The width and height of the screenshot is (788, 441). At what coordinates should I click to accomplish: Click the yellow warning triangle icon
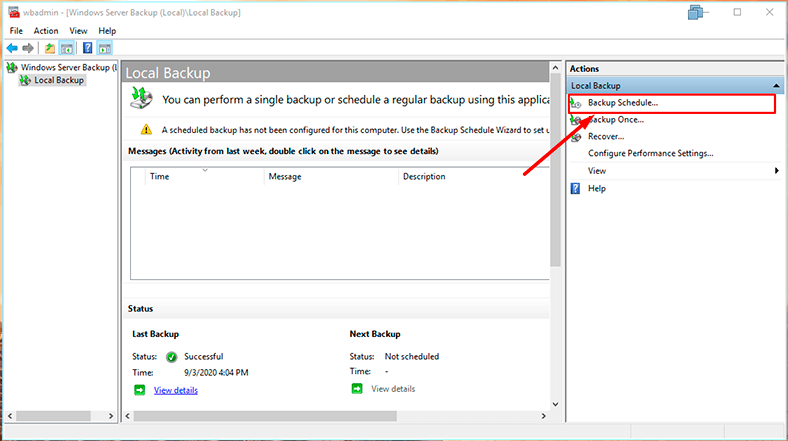[x=146, y=130]
